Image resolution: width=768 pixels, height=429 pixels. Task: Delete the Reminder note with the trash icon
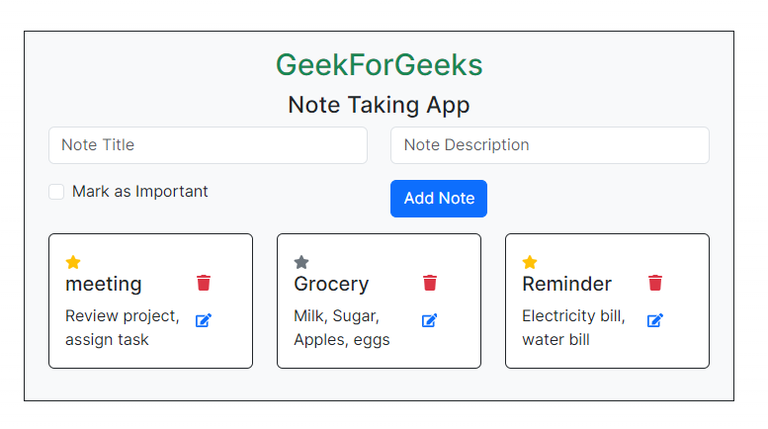tap(656, 283)
